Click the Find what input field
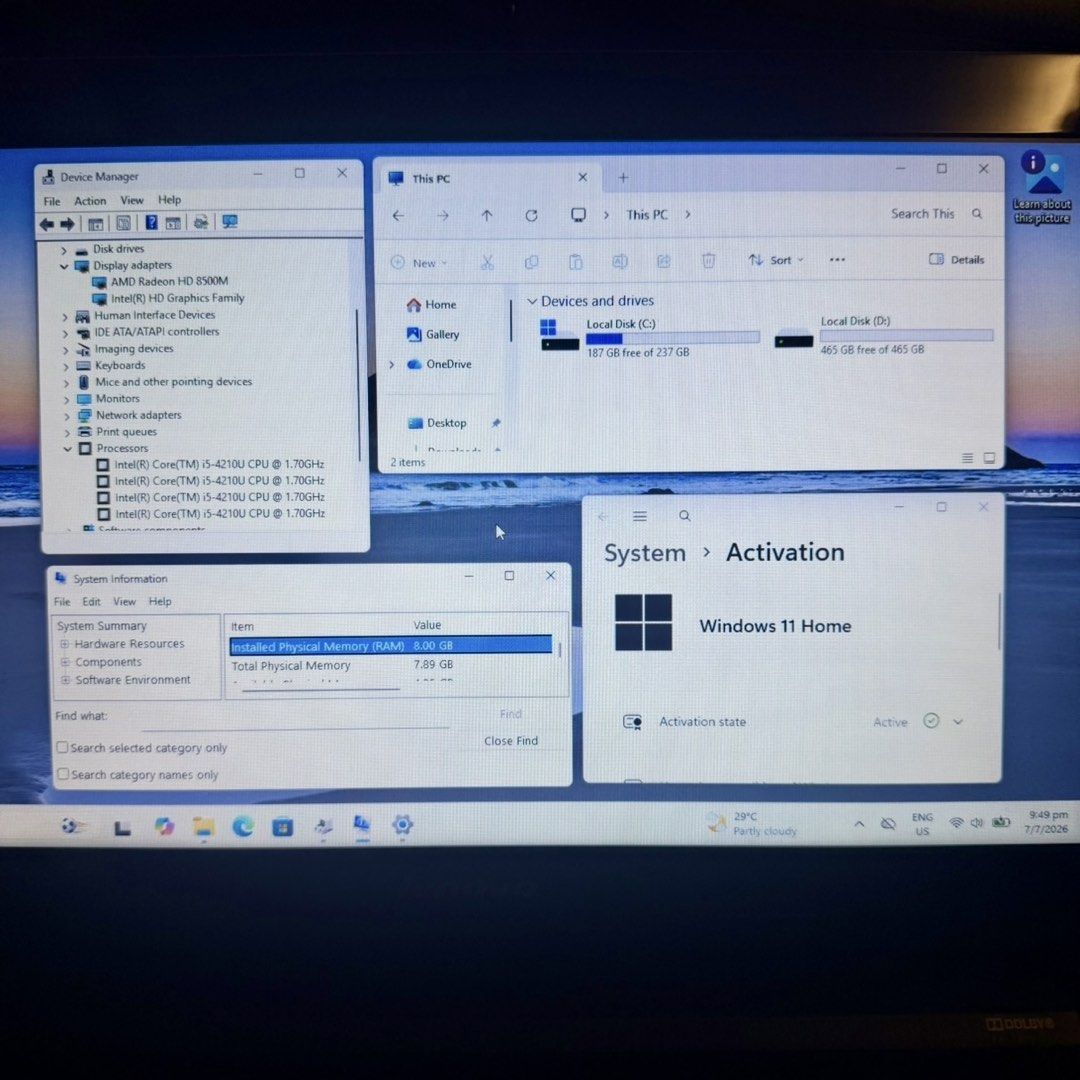The image size is (1080, 1080). tap(295, 718)
